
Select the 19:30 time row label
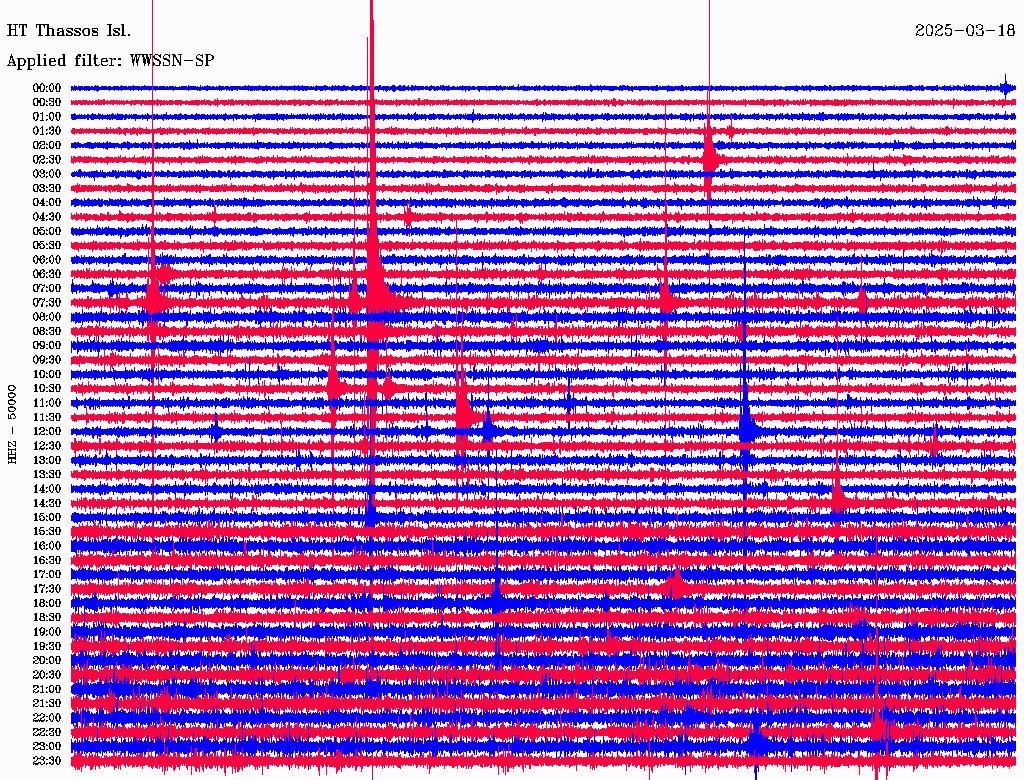(x=47, y=647)
